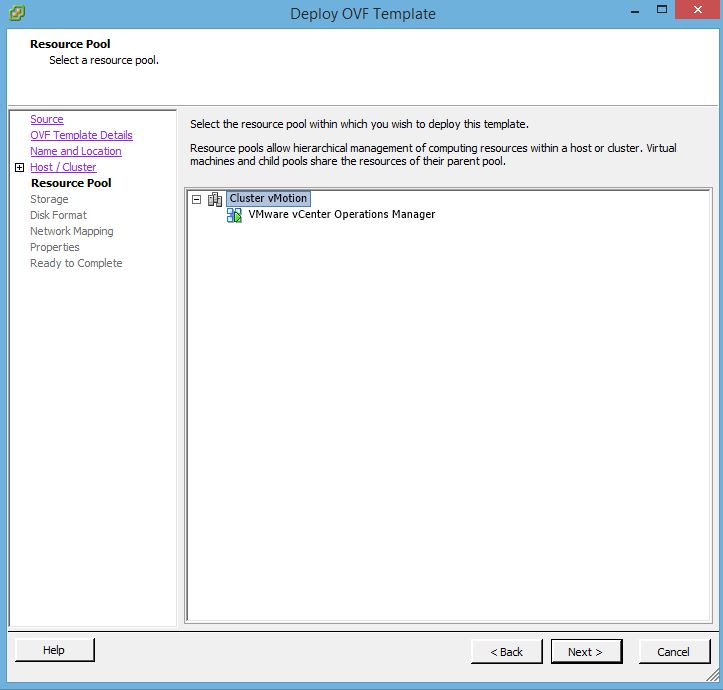Viewport: 723px width, 690px height.
Task: Minimize the Deploy OVF Template window
Action: [x=635, y=10]
